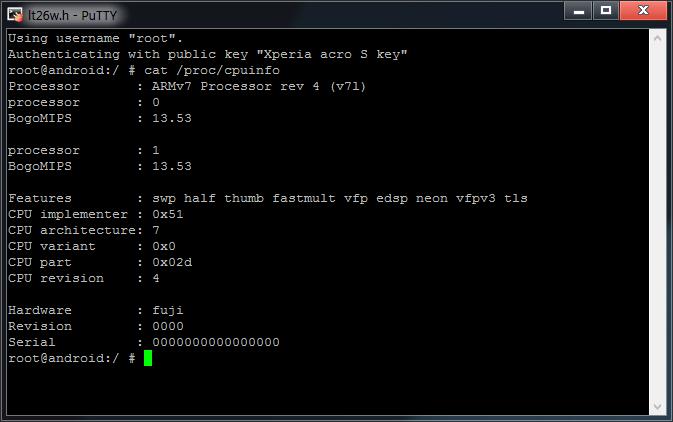Click the 'Xeria acro S key' quoted text
Screen dimensions: 673x422
point(340,54)
